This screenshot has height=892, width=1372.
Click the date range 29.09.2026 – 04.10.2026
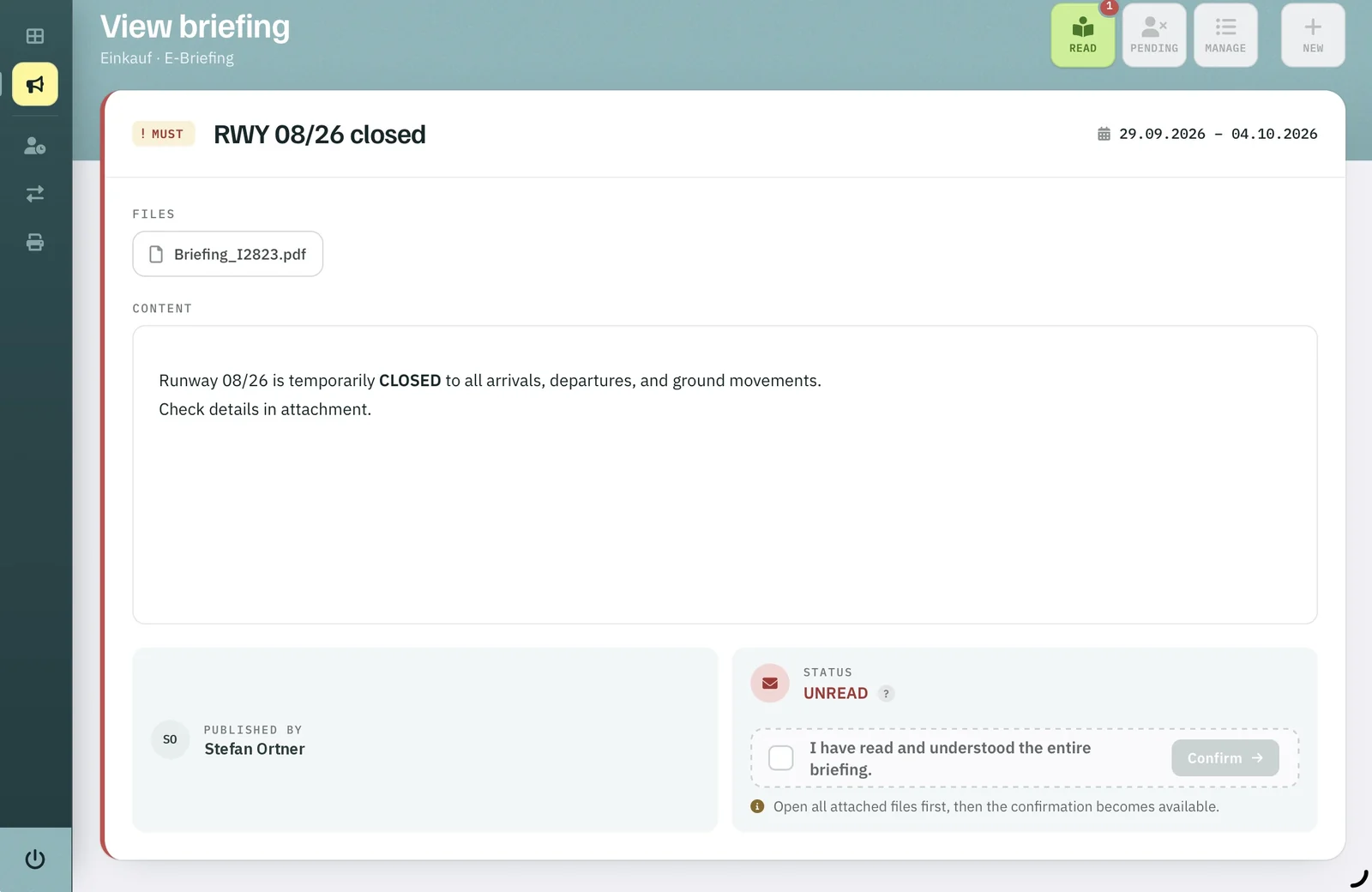click(1218, 134)
